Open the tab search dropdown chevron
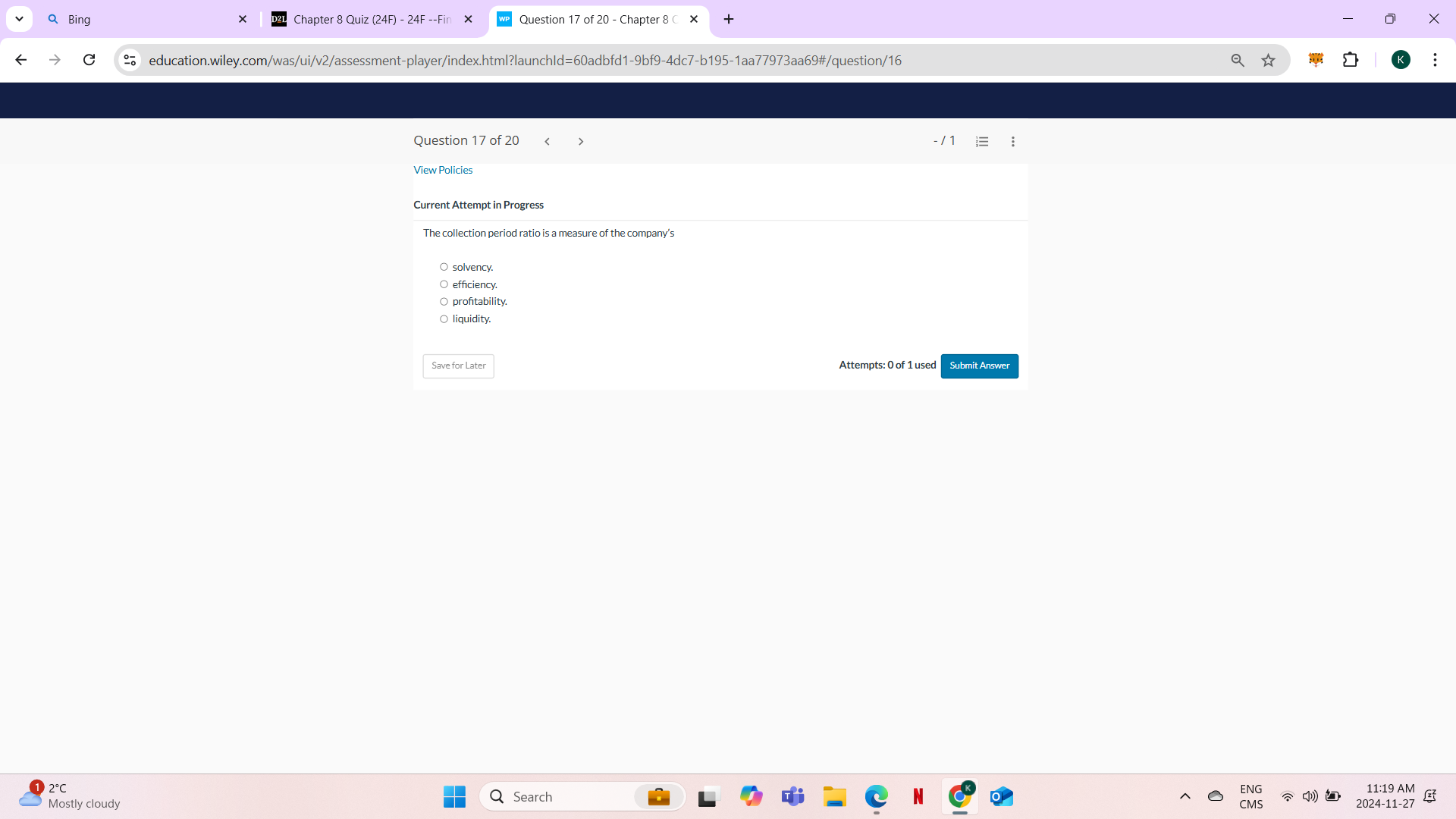Image resolution: width=1456 pixels, height=819 pixels. coord(20,19)
